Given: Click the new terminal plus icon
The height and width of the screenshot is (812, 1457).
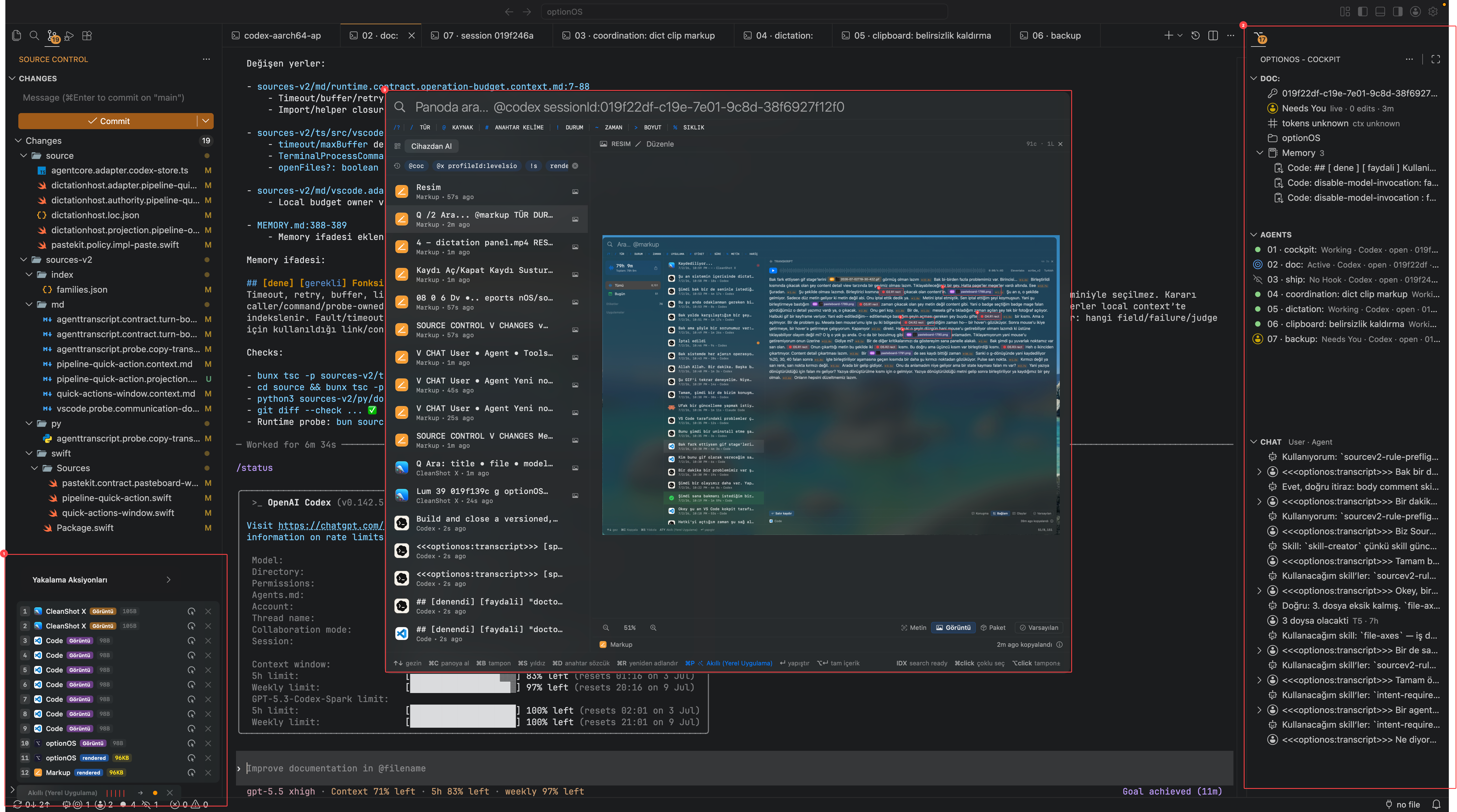Looking at the screenshot, I should pyautogui.click(x=1168, y=35).
